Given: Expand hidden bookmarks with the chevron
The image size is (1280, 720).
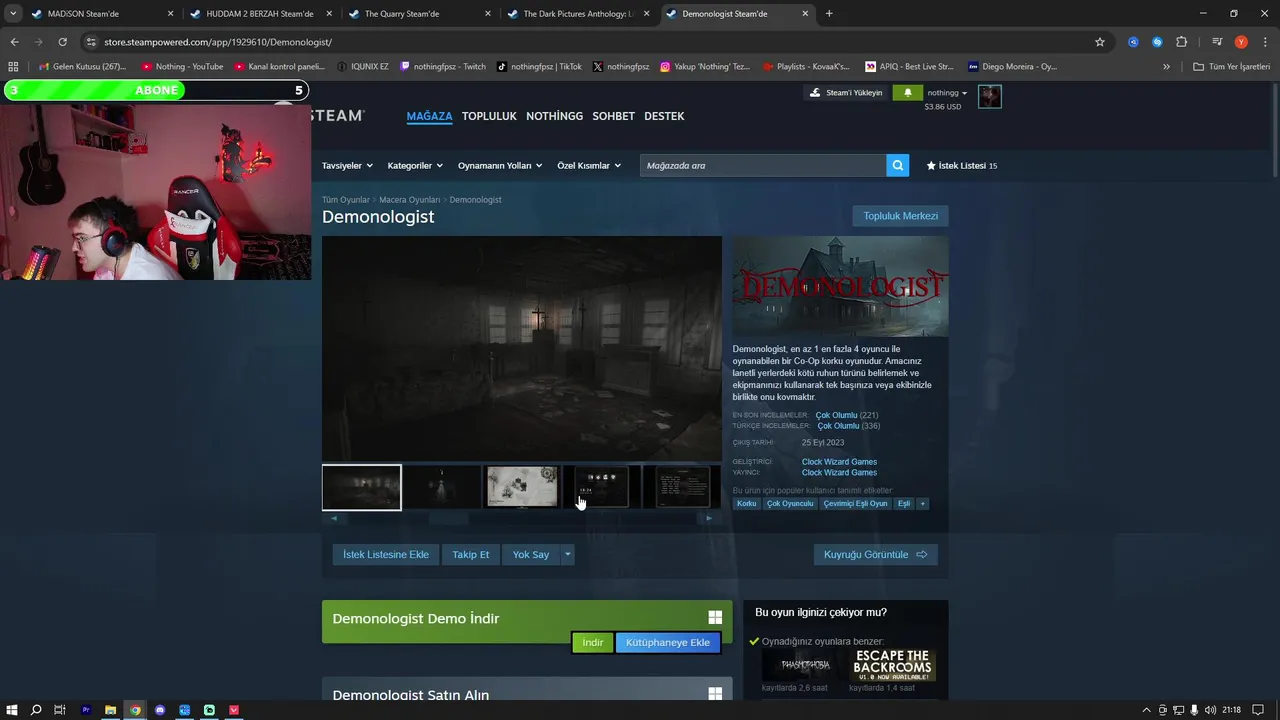Looking at the screenshot, I should pyautogui.click(x=1166, y=67).
